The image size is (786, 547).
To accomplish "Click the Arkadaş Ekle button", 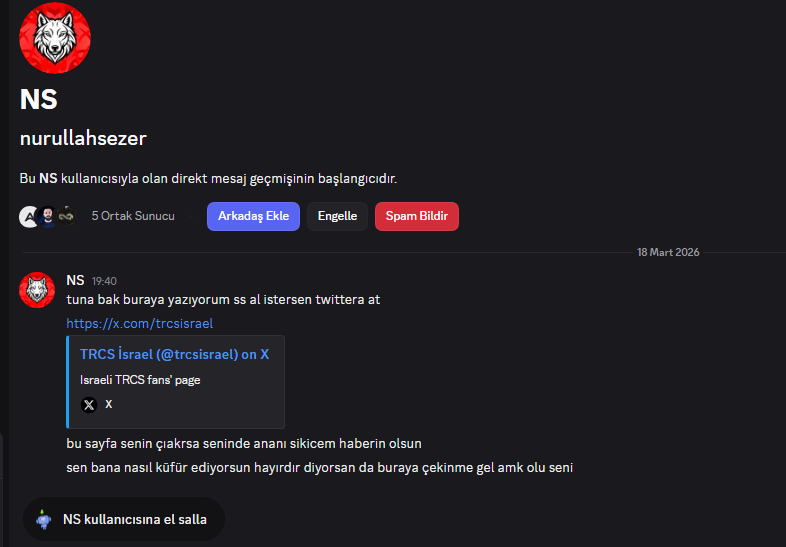I will click(x=253, y=216).
